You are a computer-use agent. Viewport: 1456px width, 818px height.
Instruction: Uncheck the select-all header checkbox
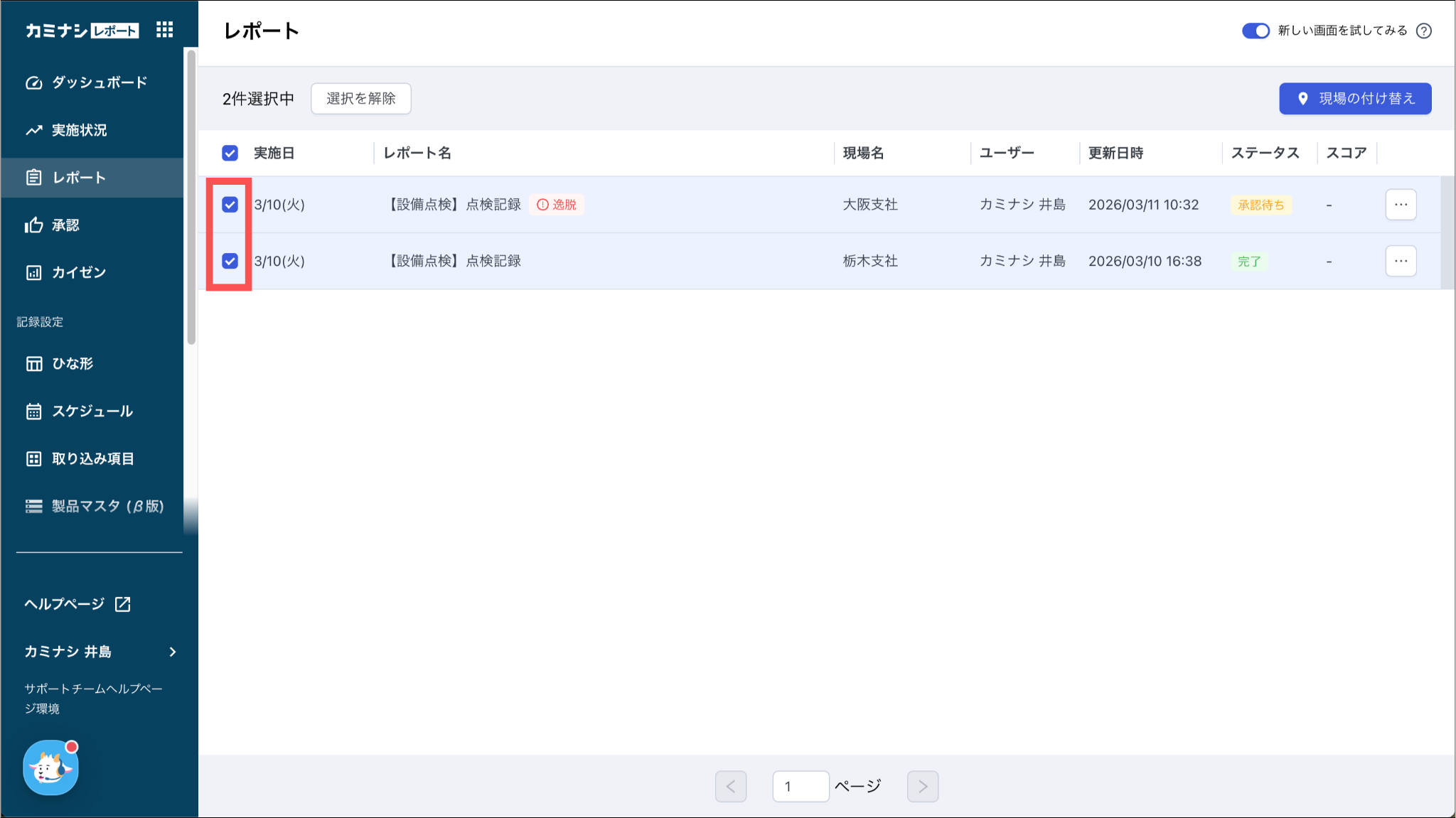(230, 153)
